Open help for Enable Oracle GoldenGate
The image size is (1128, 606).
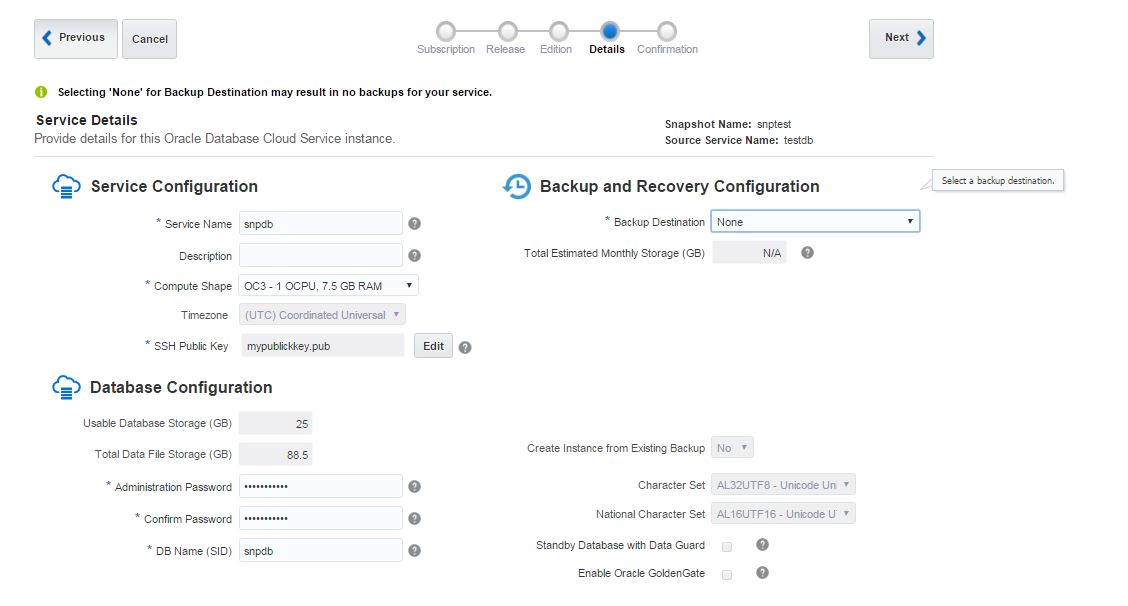[x=763, y=573]
